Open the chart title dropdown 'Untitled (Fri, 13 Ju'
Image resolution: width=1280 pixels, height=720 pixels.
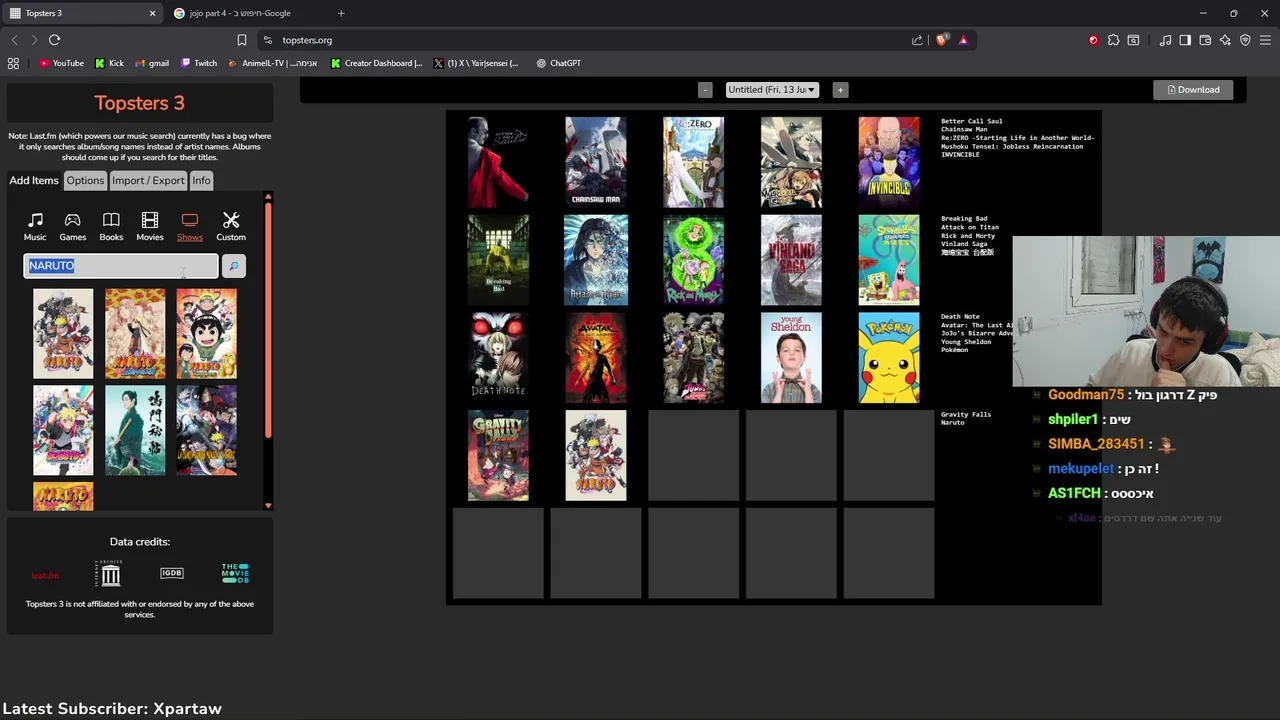pos(772,89)
